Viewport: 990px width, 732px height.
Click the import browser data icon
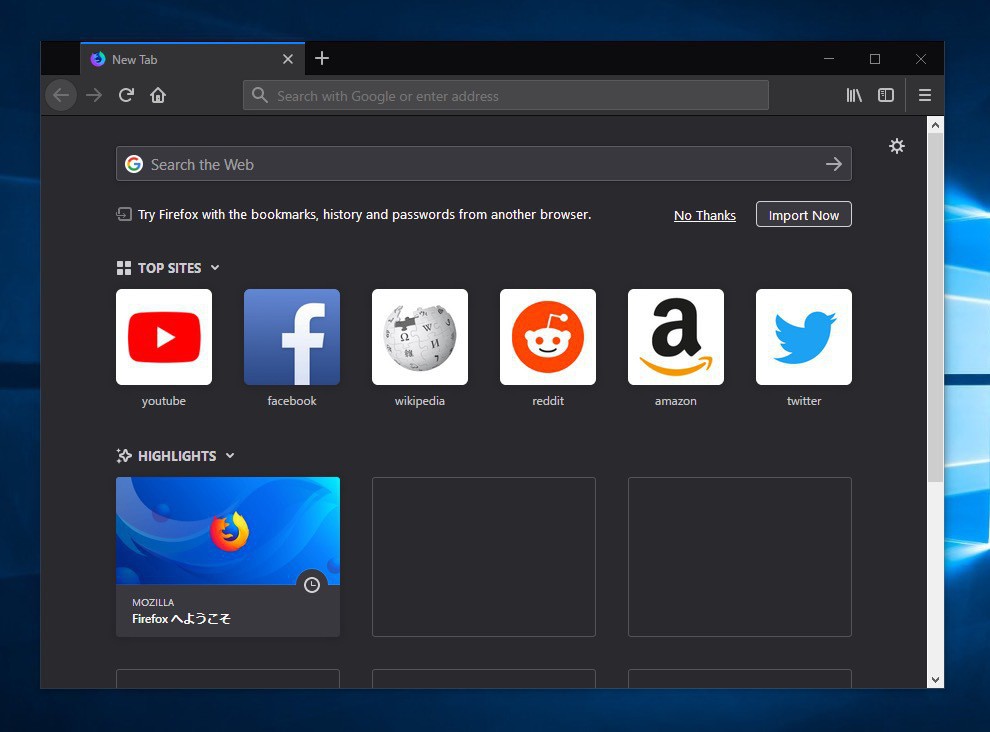pyautogui.click(x=124, y=215)
